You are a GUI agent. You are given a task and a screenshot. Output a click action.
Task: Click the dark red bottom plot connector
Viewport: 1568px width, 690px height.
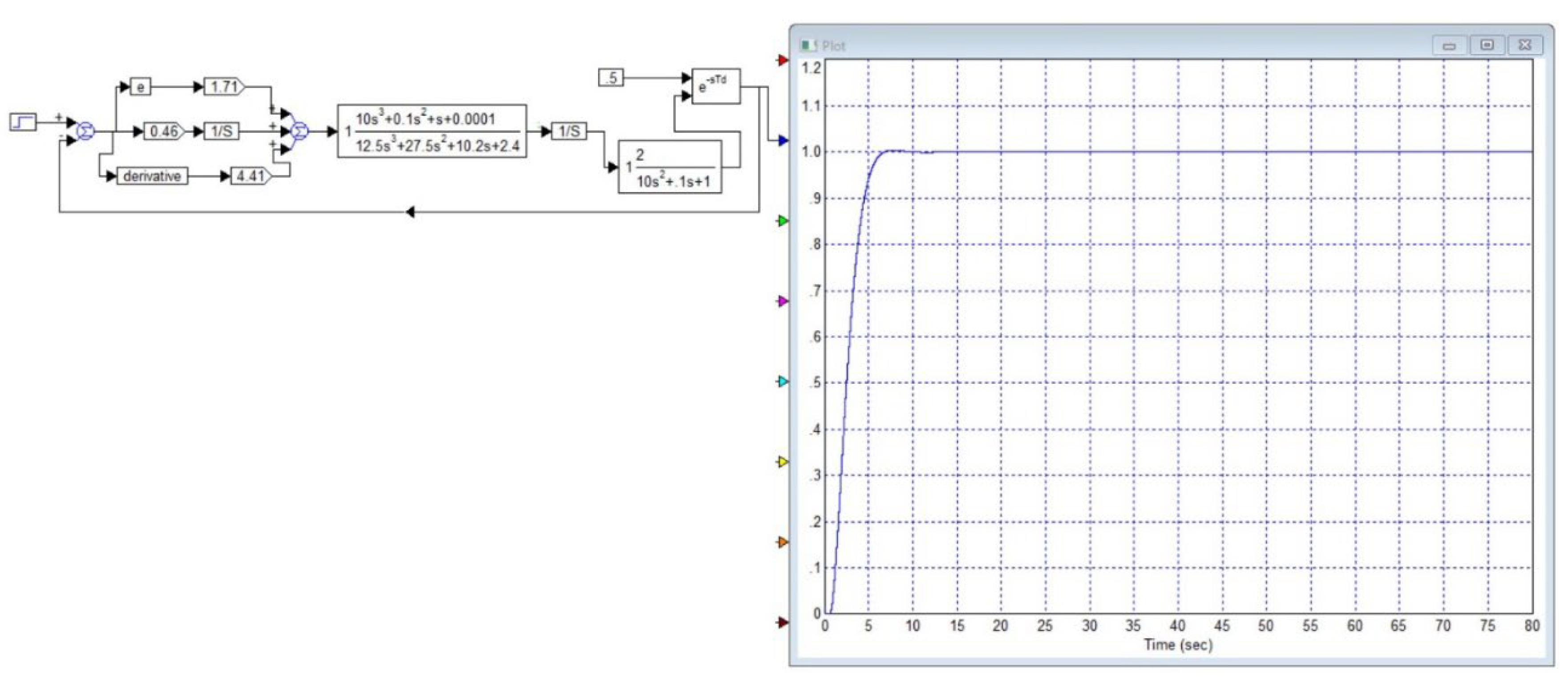783,622
